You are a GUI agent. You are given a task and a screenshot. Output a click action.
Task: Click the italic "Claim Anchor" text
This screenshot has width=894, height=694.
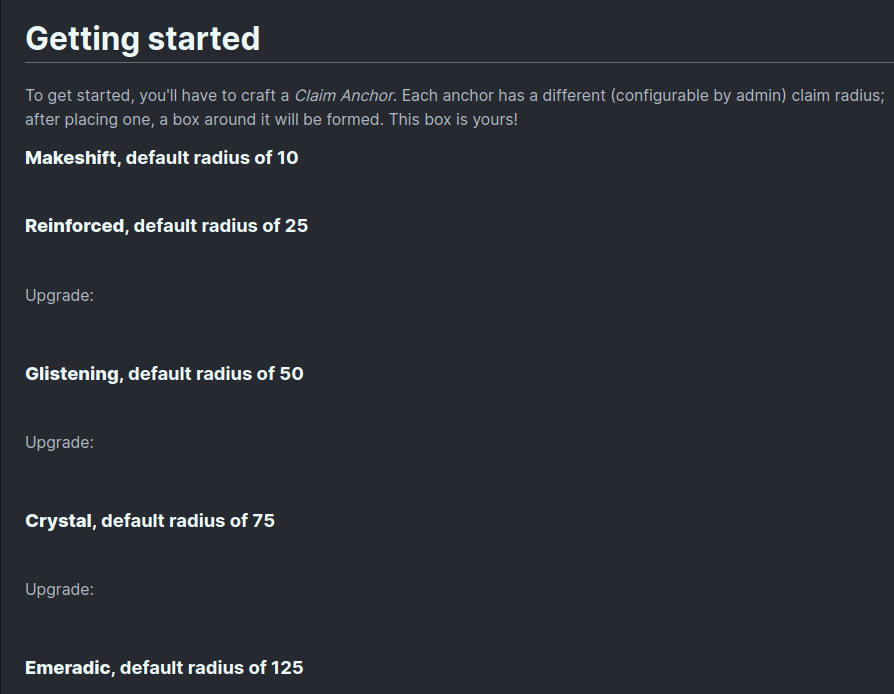[344, 95]
